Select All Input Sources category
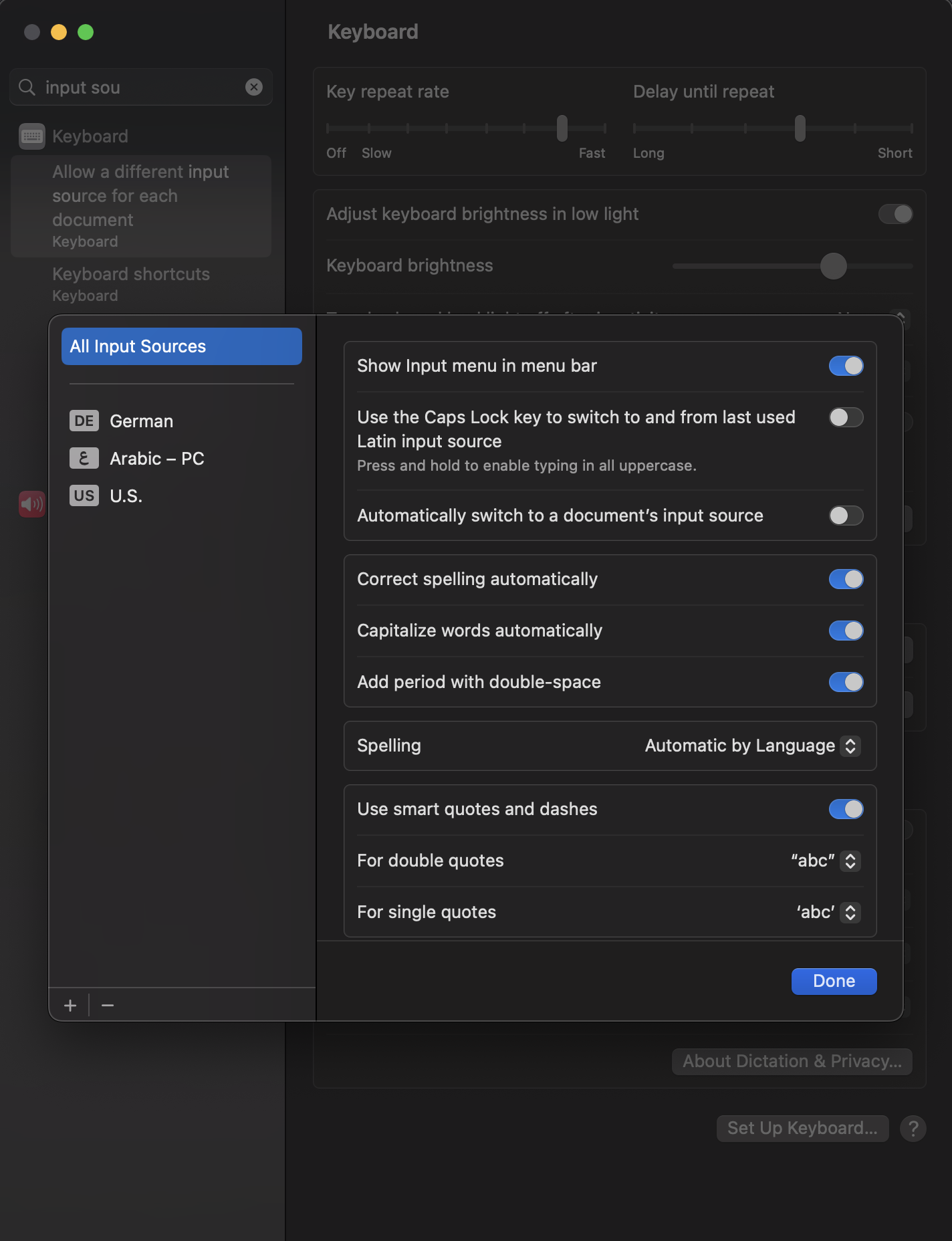 (182, 346)
